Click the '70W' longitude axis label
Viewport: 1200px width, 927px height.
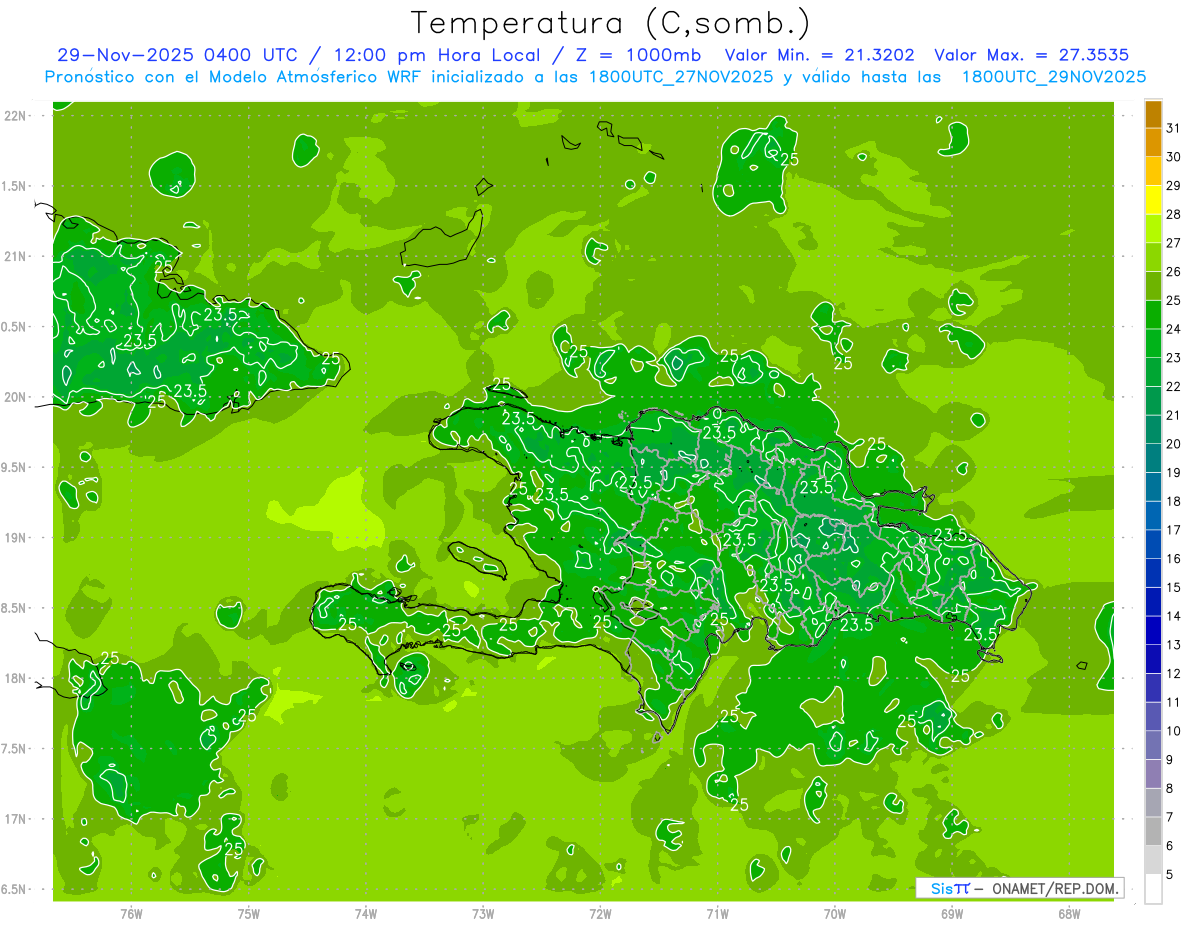(x=835, y=914)
